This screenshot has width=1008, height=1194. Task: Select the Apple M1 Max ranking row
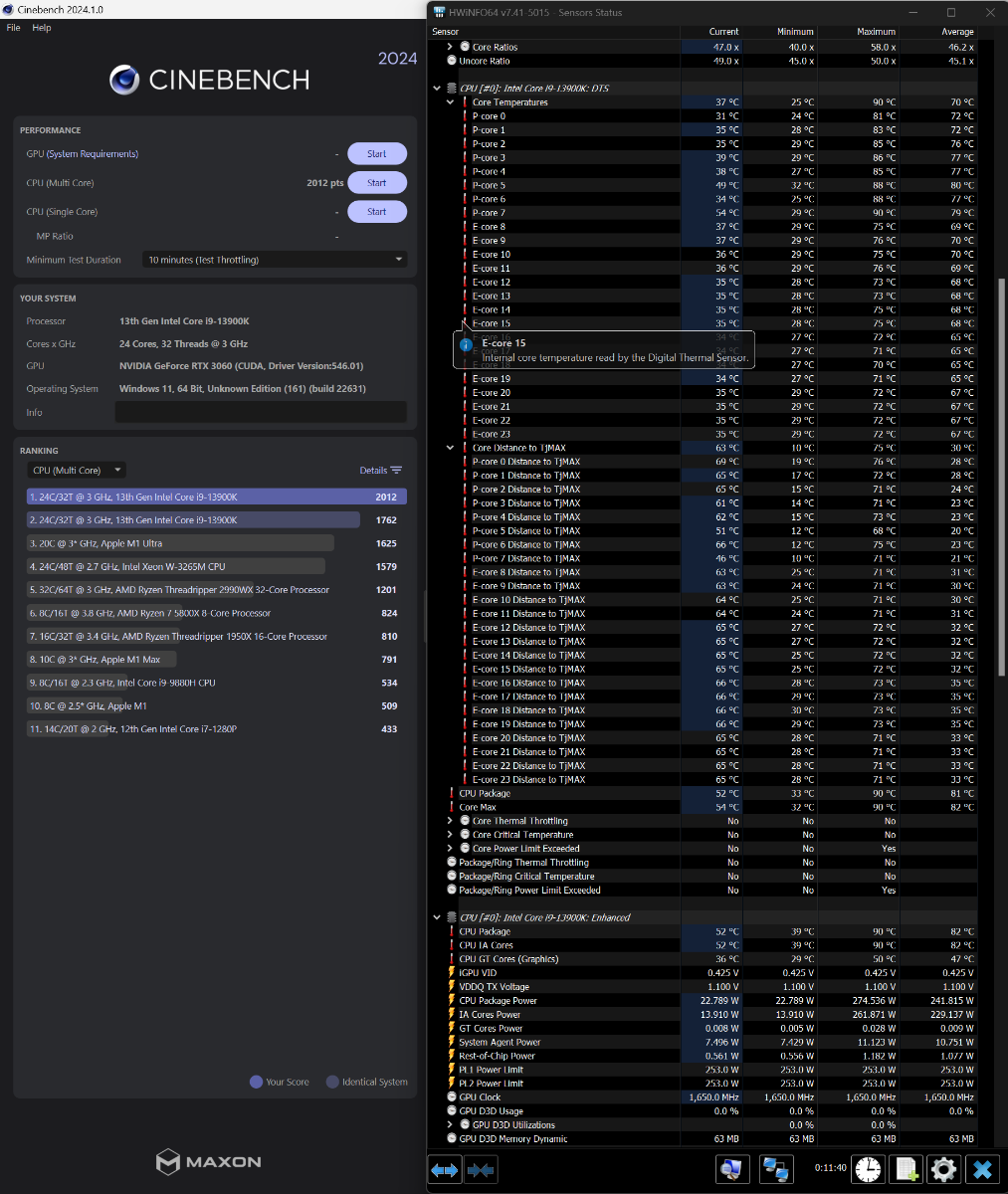click(x=216, y=660)
